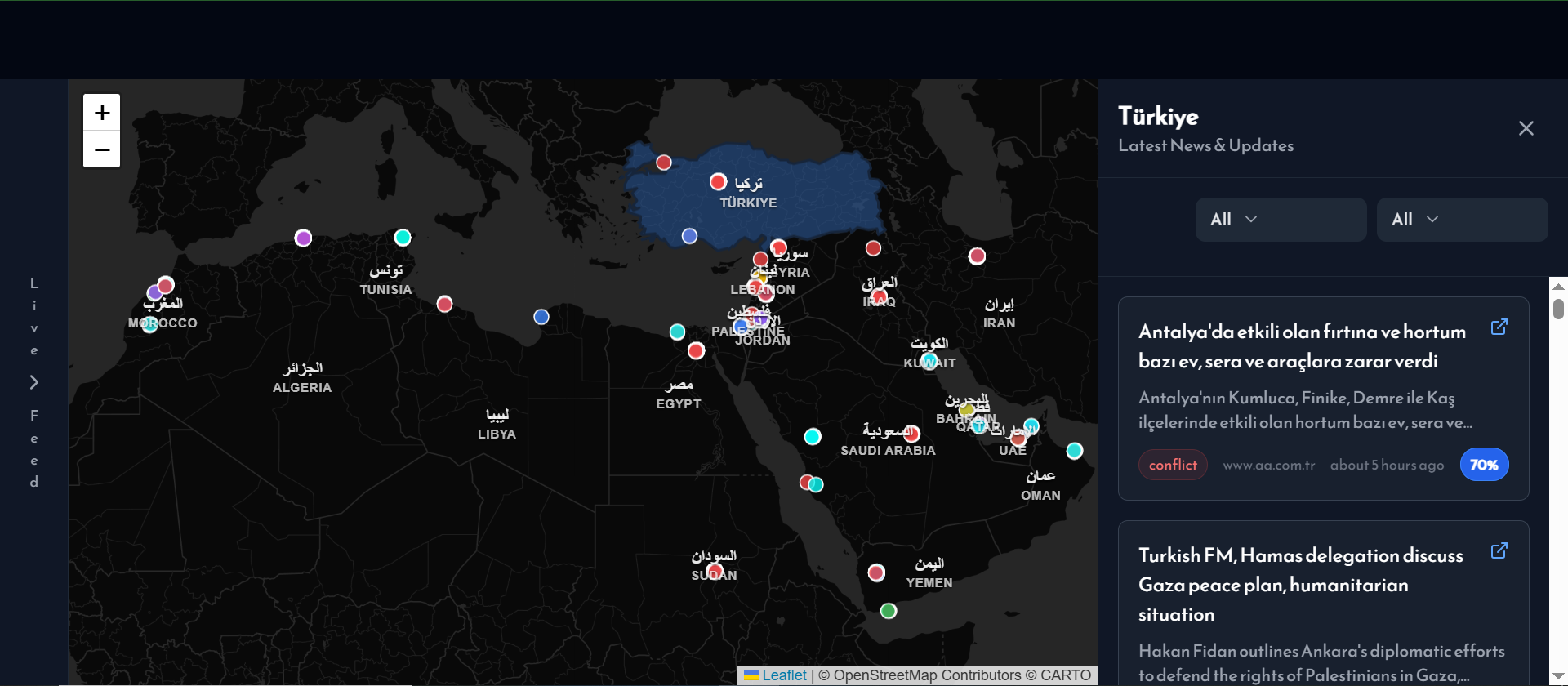Open Antalya storm article in new tab
1568x686 pixels.
pos(1499,327)
